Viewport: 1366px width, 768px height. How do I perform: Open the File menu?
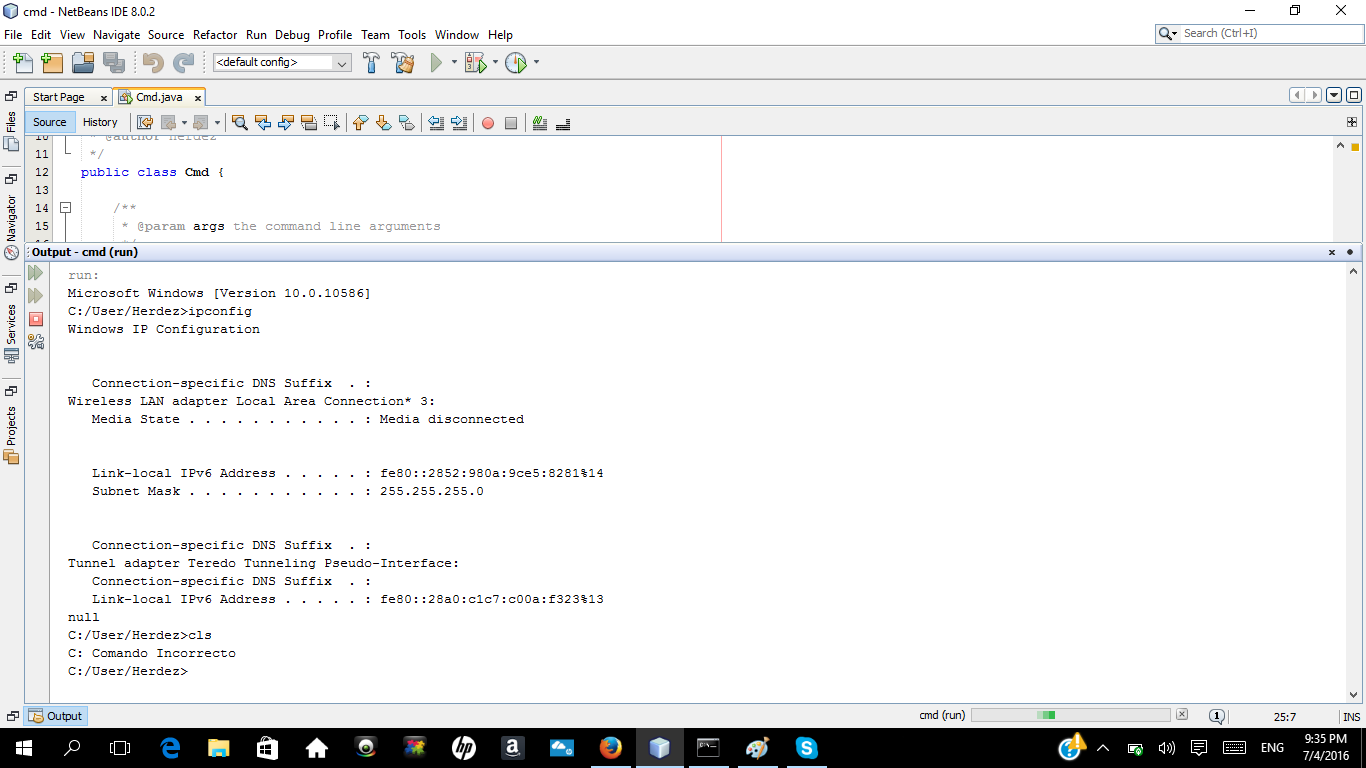[13, 34]
